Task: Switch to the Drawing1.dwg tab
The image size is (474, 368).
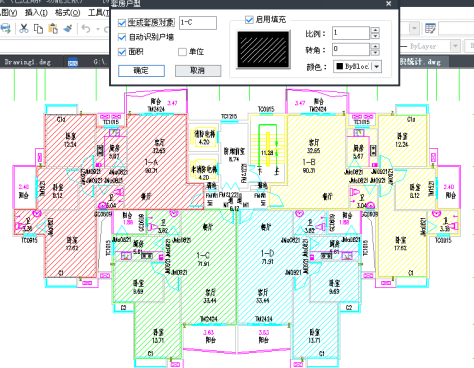Action: click(28, 62)
